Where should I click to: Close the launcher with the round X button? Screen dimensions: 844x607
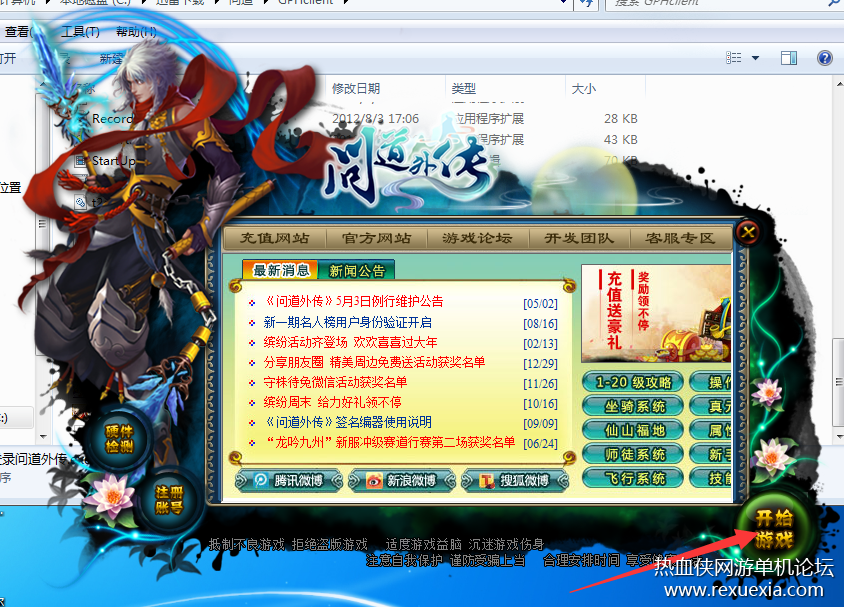click(748, 232)
